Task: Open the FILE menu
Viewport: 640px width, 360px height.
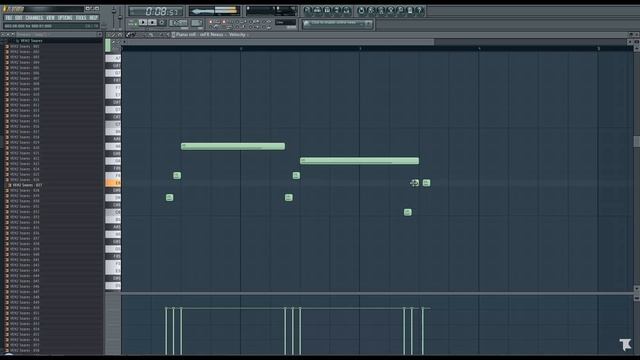Action: tap(9, 18)
